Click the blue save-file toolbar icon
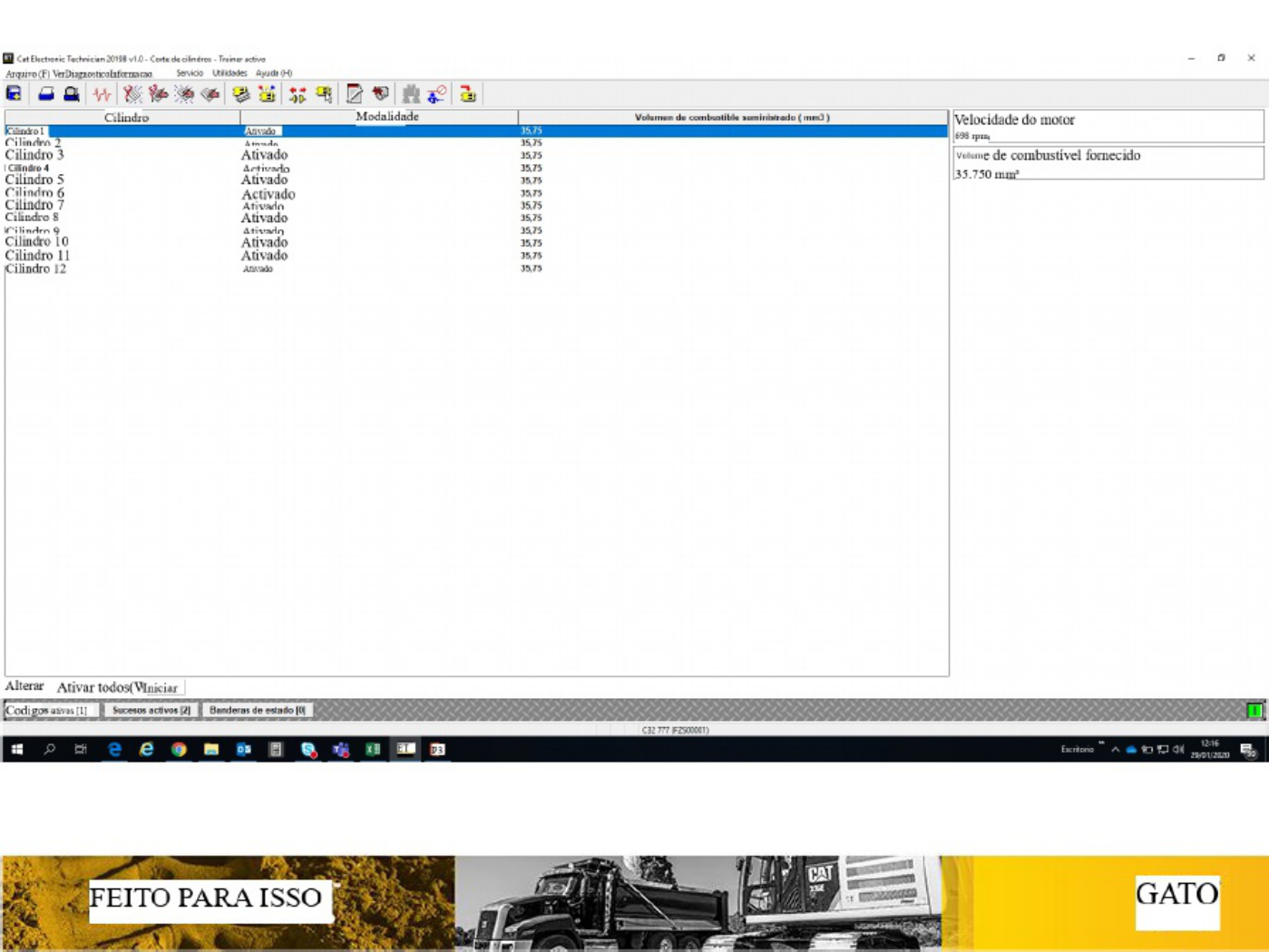The image size is (1269, 952). (x=14, y=93)
